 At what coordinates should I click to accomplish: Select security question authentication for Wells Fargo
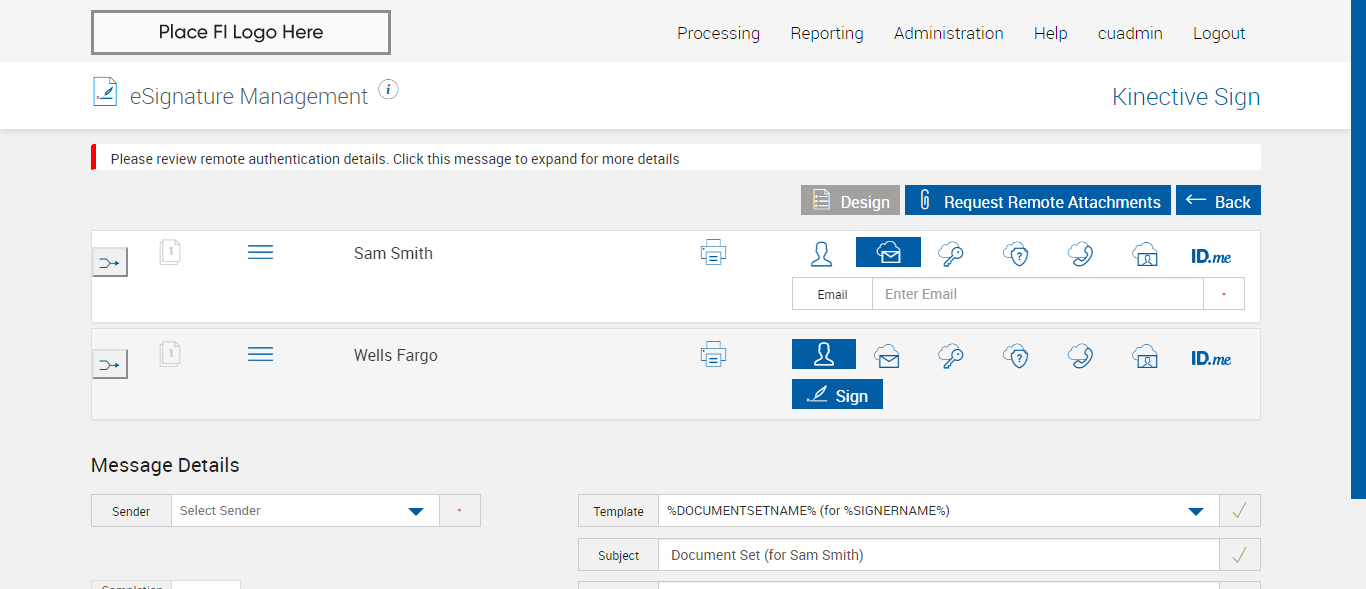1016,356
